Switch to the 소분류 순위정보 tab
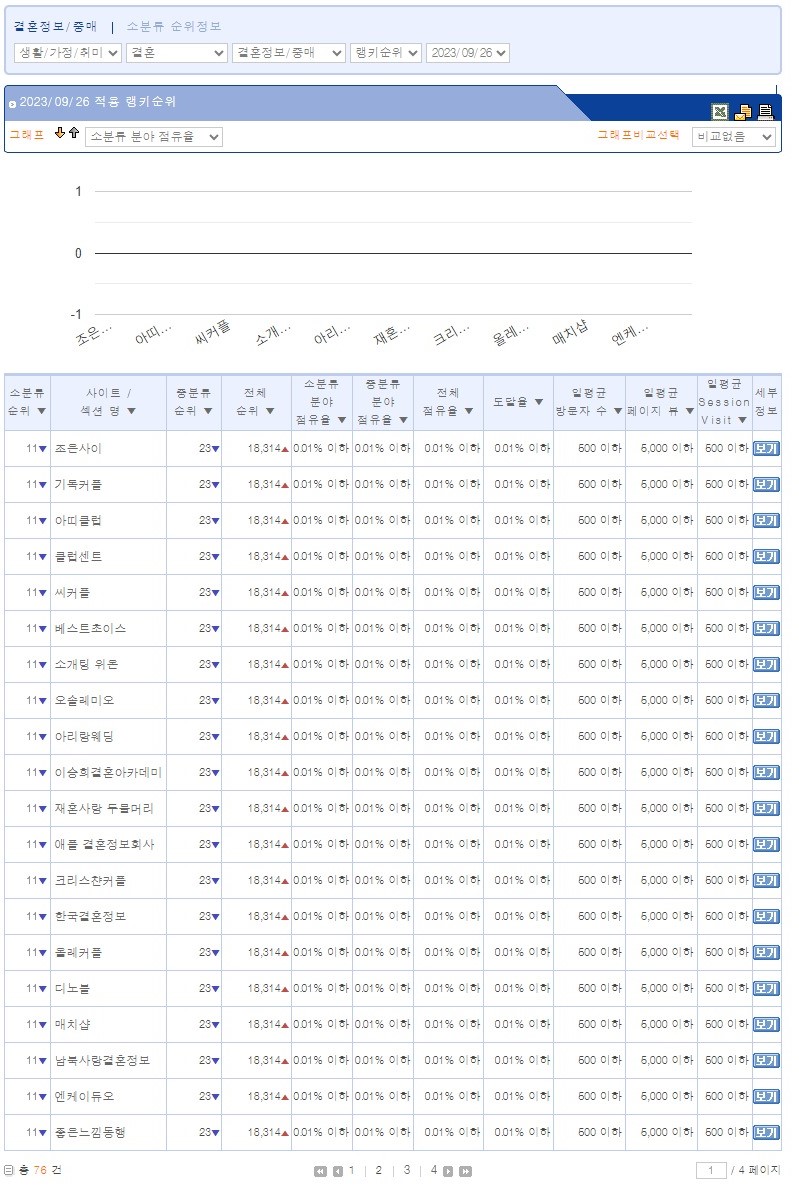Image resolution: width=799 pixels, height=1194 pixels. [x=174, y=27]
